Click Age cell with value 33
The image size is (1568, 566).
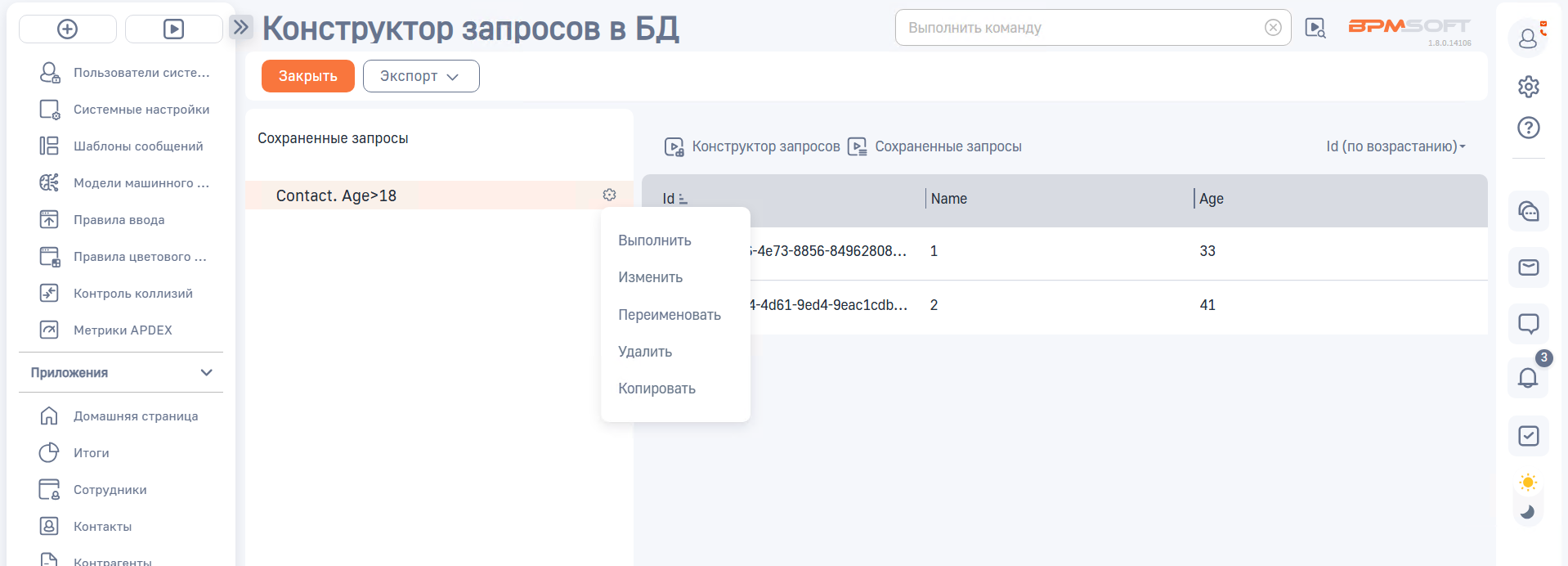click(1207, 251)
